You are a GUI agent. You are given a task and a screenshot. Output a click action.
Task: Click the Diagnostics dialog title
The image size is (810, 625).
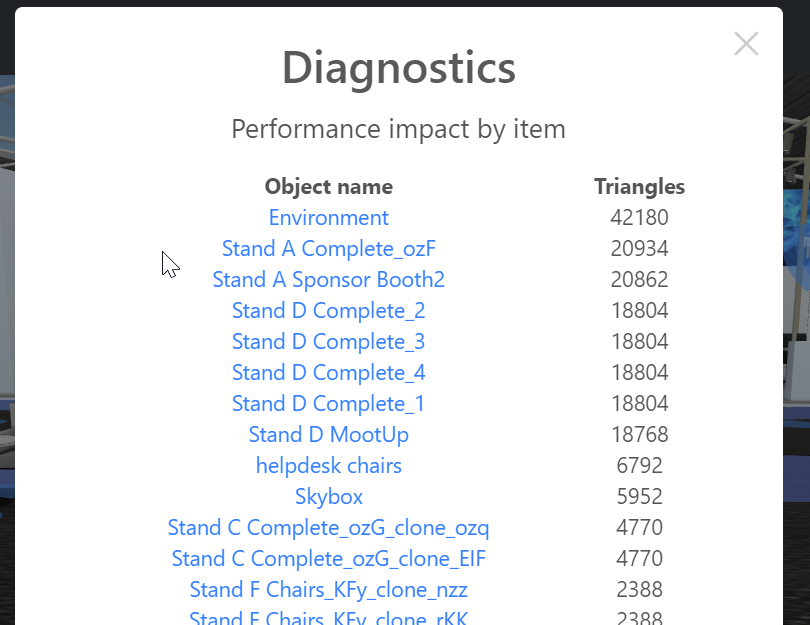coord(398,68)
